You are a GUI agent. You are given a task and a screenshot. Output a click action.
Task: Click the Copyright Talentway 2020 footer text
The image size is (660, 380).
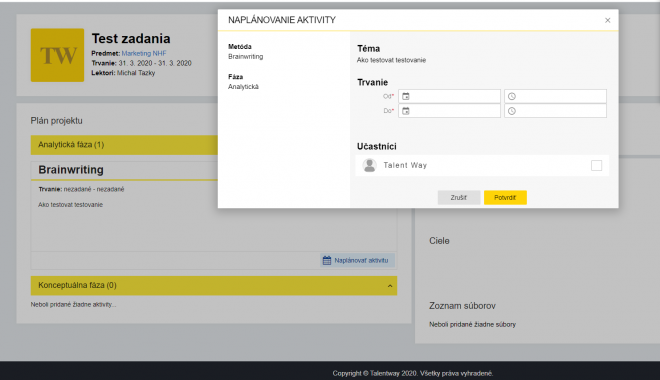point(412,373)
